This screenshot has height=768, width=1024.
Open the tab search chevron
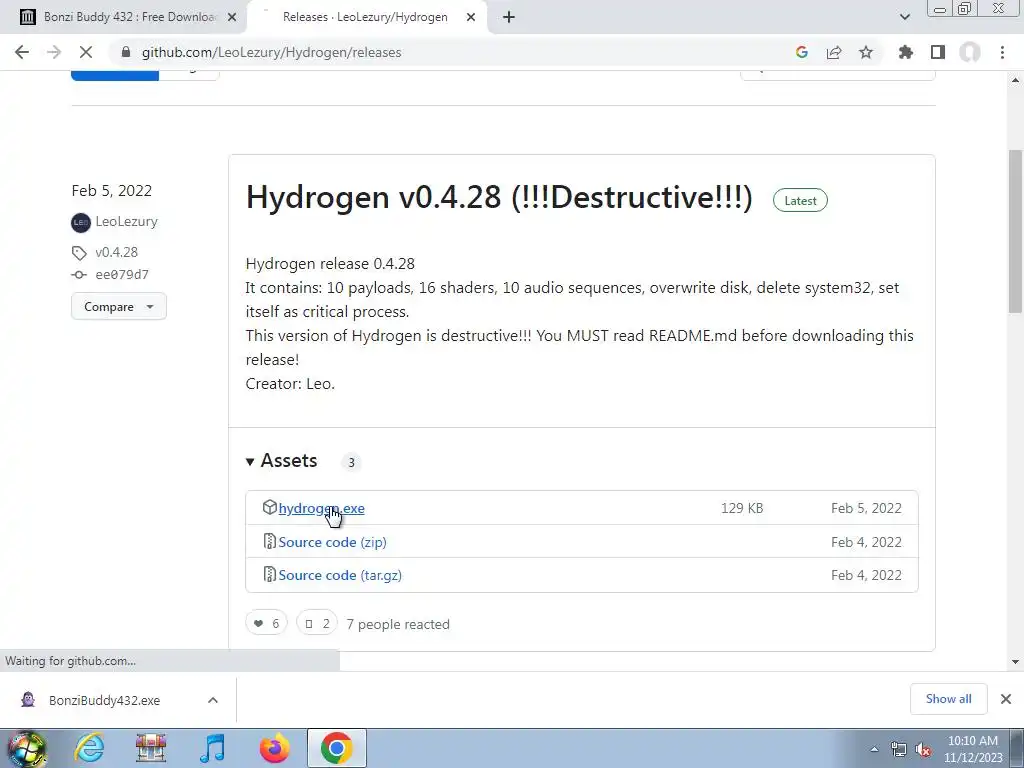pos(904,18)
